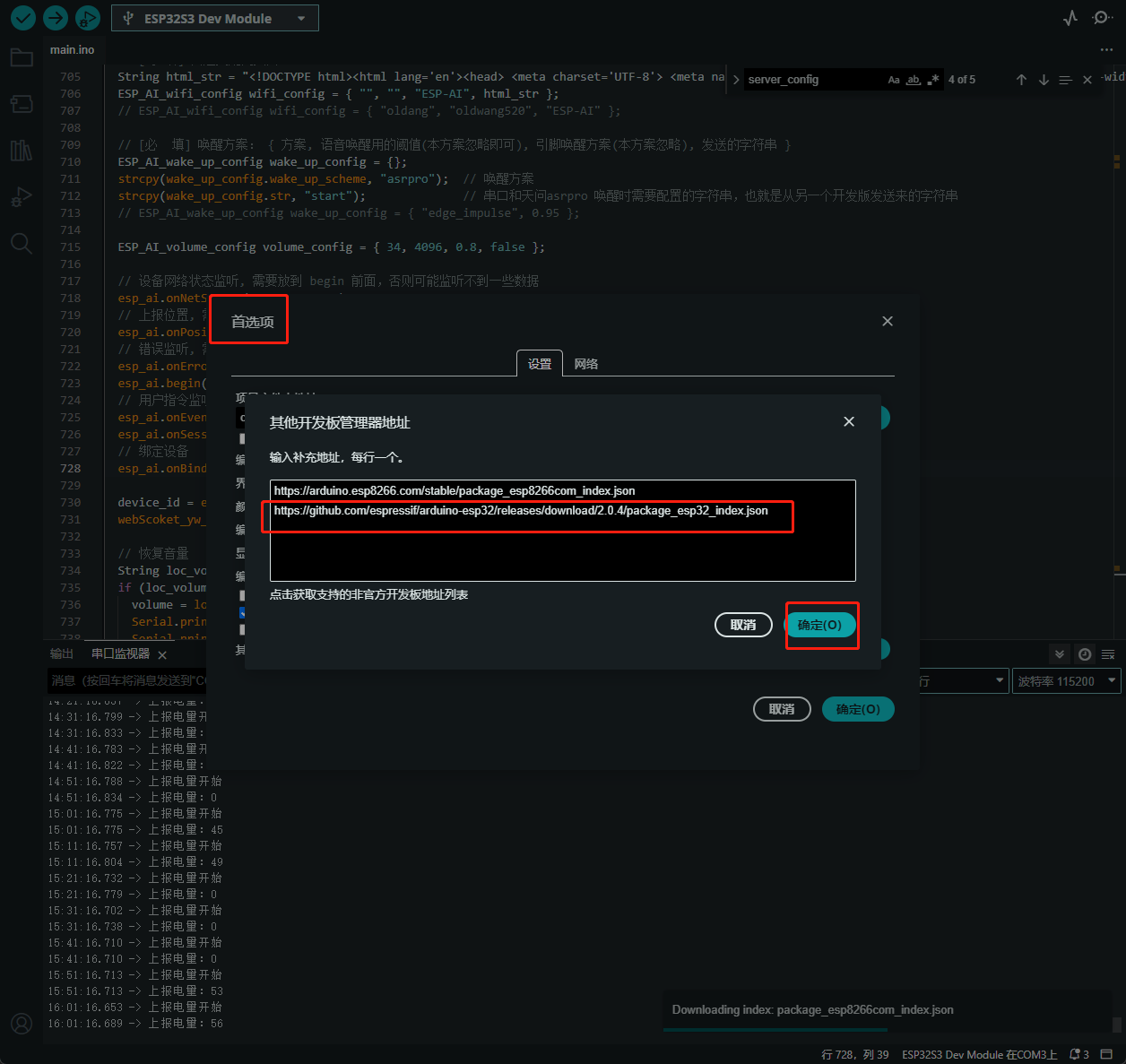Viewport: 1126px width, 1064px height.
Task: Open the Library Manager books icon
Action: coord(22,150)
